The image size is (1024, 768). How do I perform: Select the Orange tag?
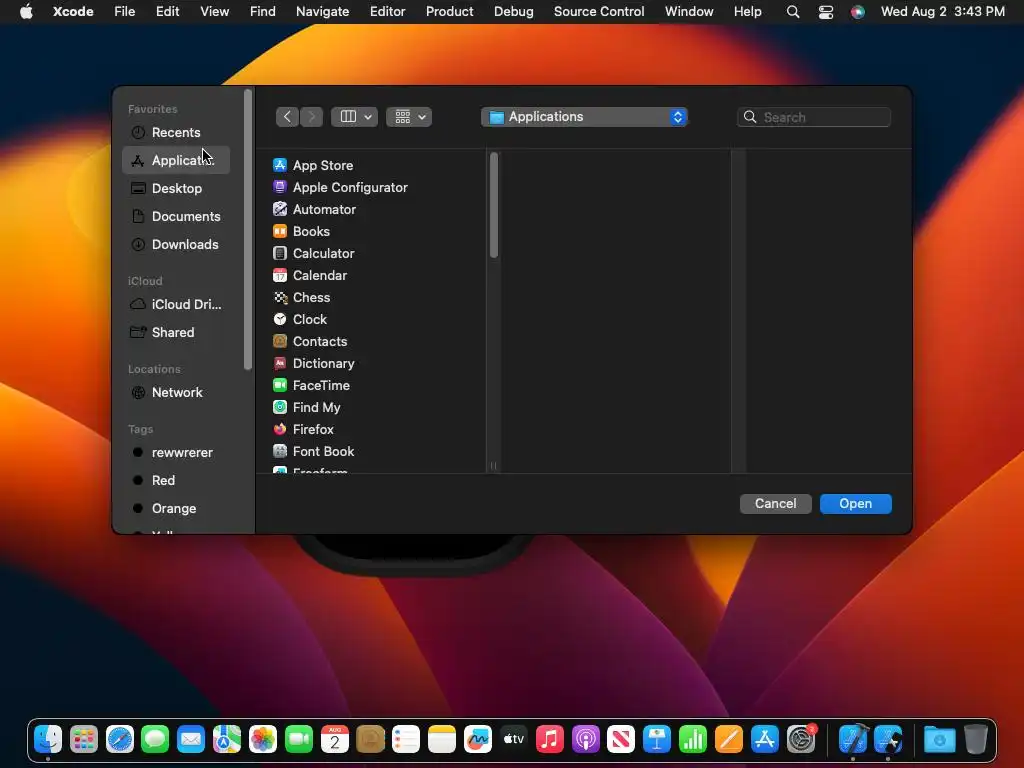(x=176, y=509)
